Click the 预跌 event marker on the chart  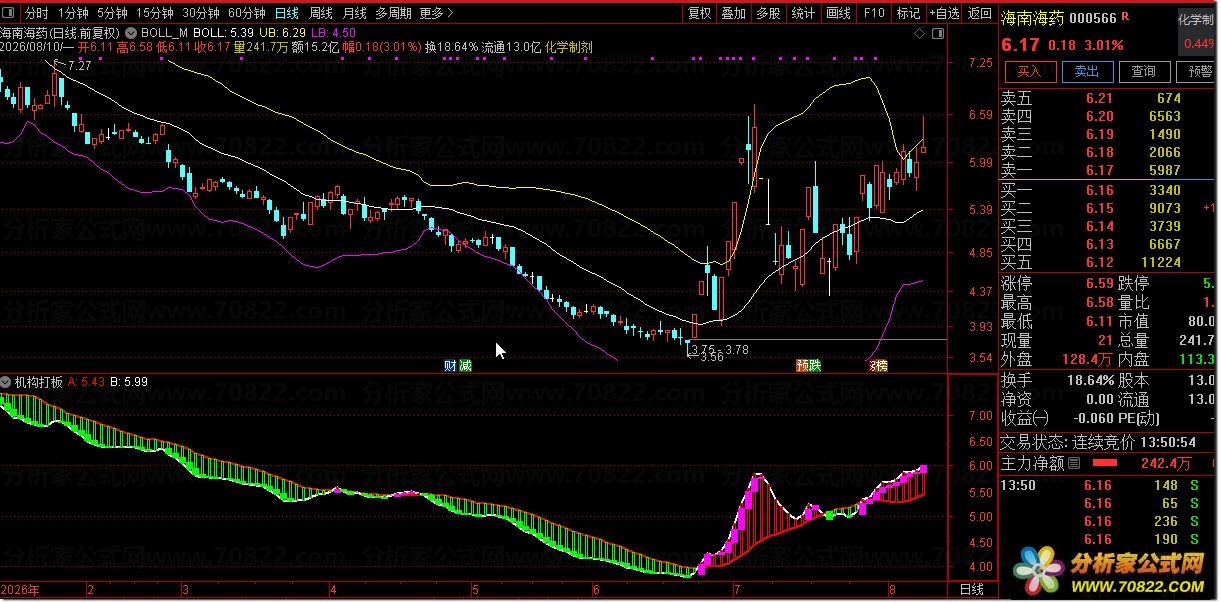[x=808, y=366]
